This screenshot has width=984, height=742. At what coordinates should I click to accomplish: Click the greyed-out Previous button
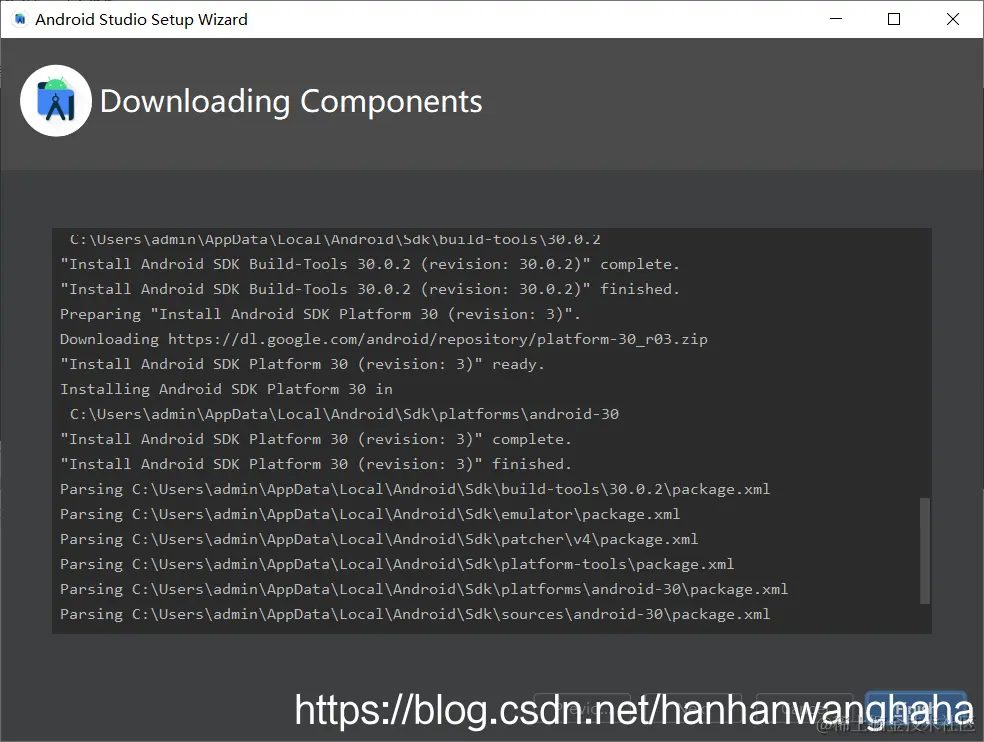[582, 708]
